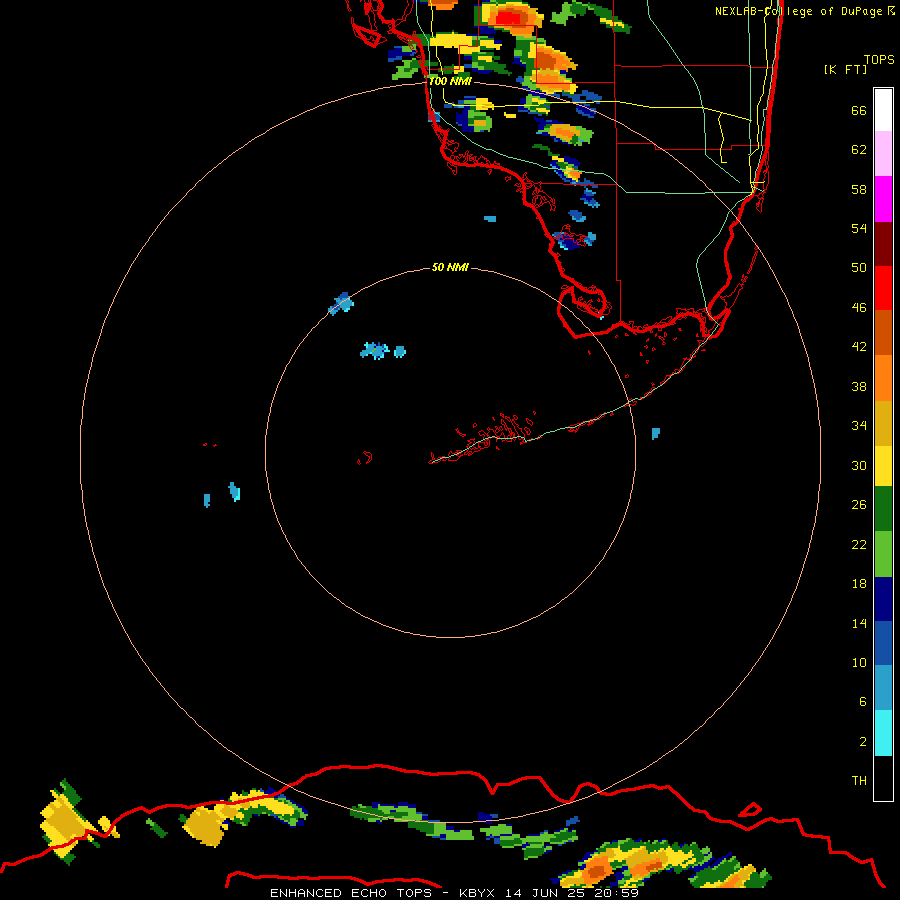The width and height of the screenshot is (900, 900).
Task: Select the cyan swatch beside the 2 label
Action: click(883, 733)
